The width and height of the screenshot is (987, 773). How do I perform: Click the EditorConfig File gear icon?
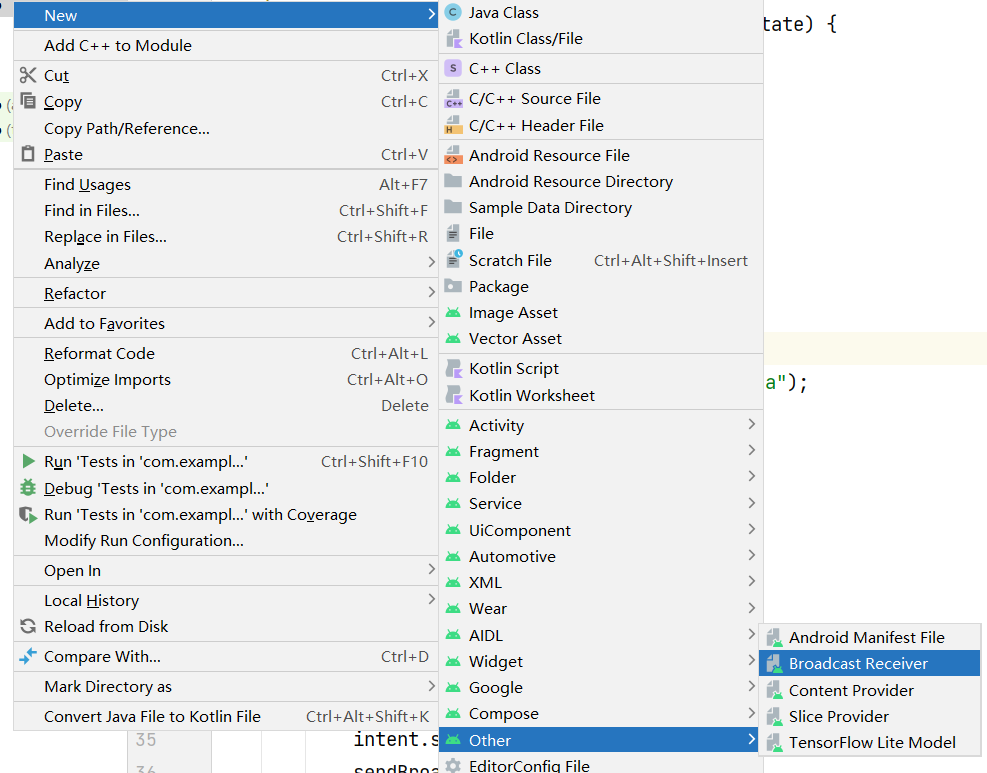(453, 765)
